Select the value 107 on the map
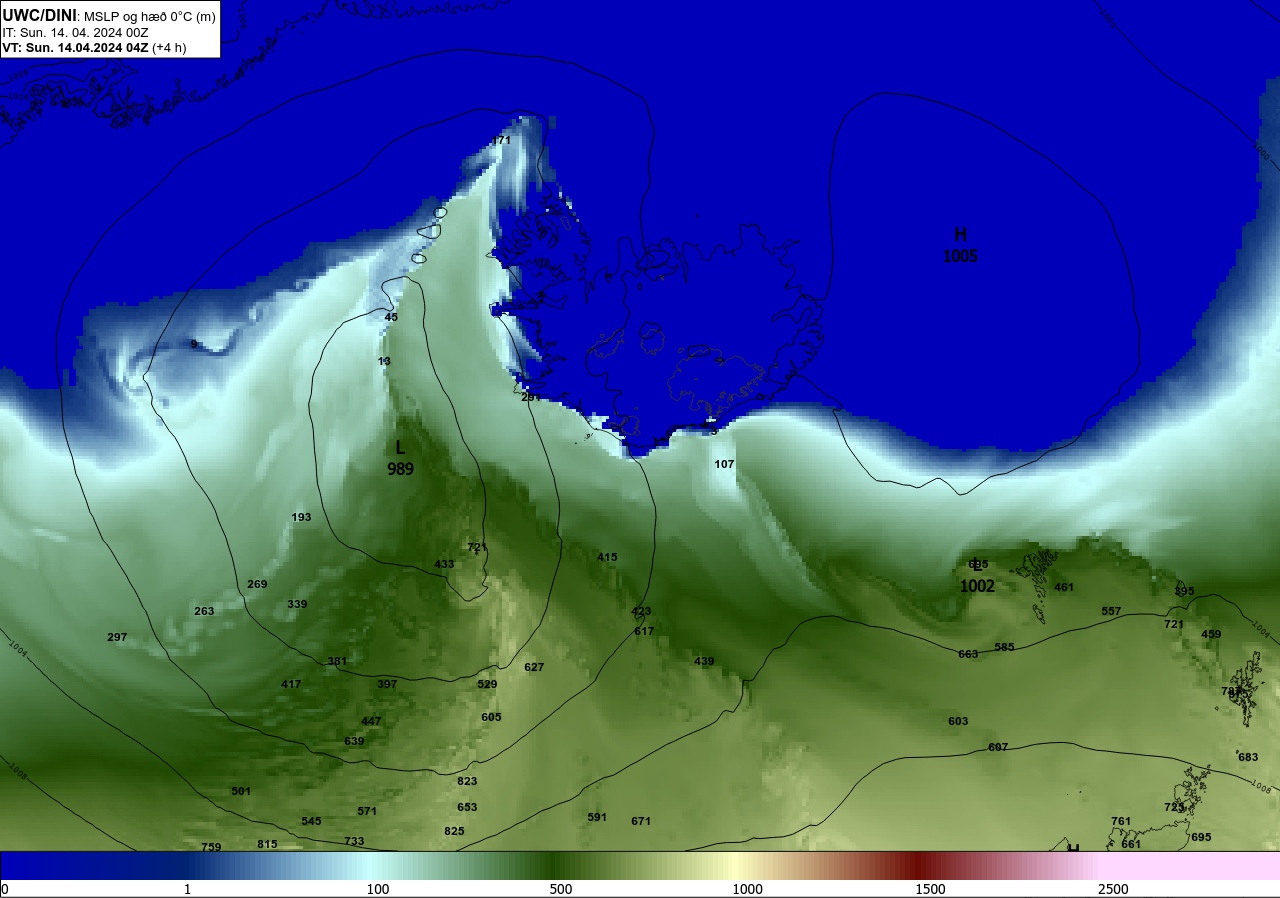 point(724,464)
